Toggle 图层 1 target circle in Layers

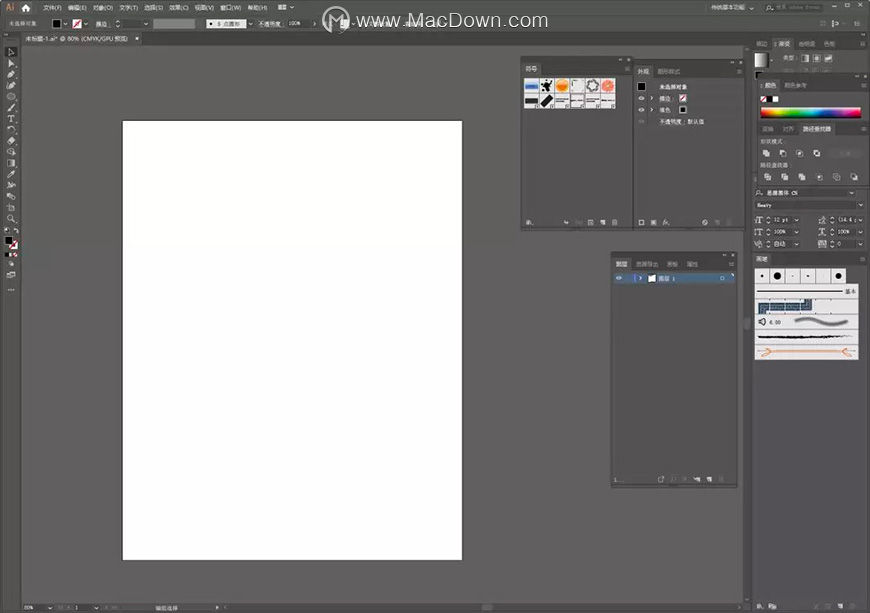tap(722, 278)
